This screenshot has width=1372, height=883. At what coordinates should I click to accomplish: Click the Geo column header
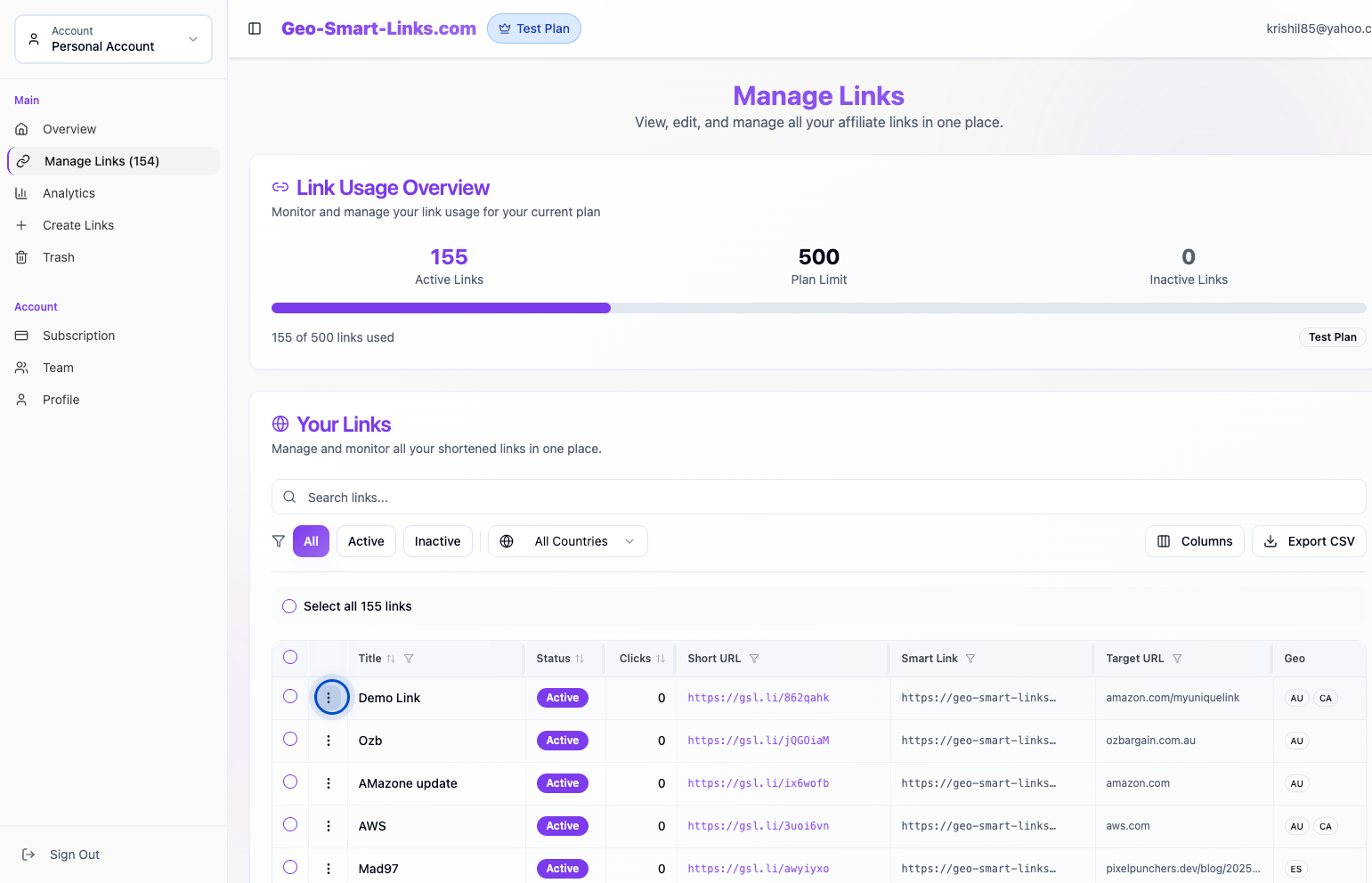tap(1295, 659)
